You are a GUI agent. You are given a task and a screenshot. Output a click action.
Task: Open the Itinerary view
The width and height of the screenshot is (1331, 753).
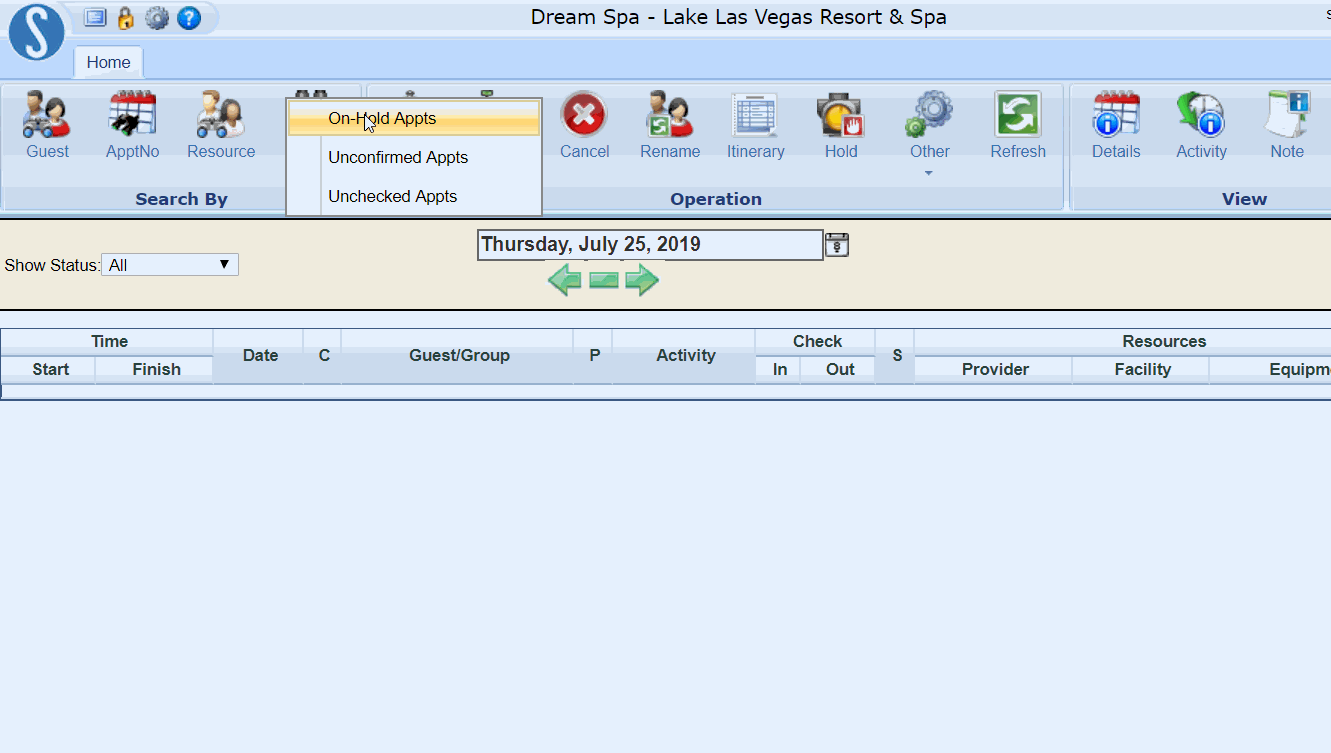pyautogui.click(x=755, y=123)
